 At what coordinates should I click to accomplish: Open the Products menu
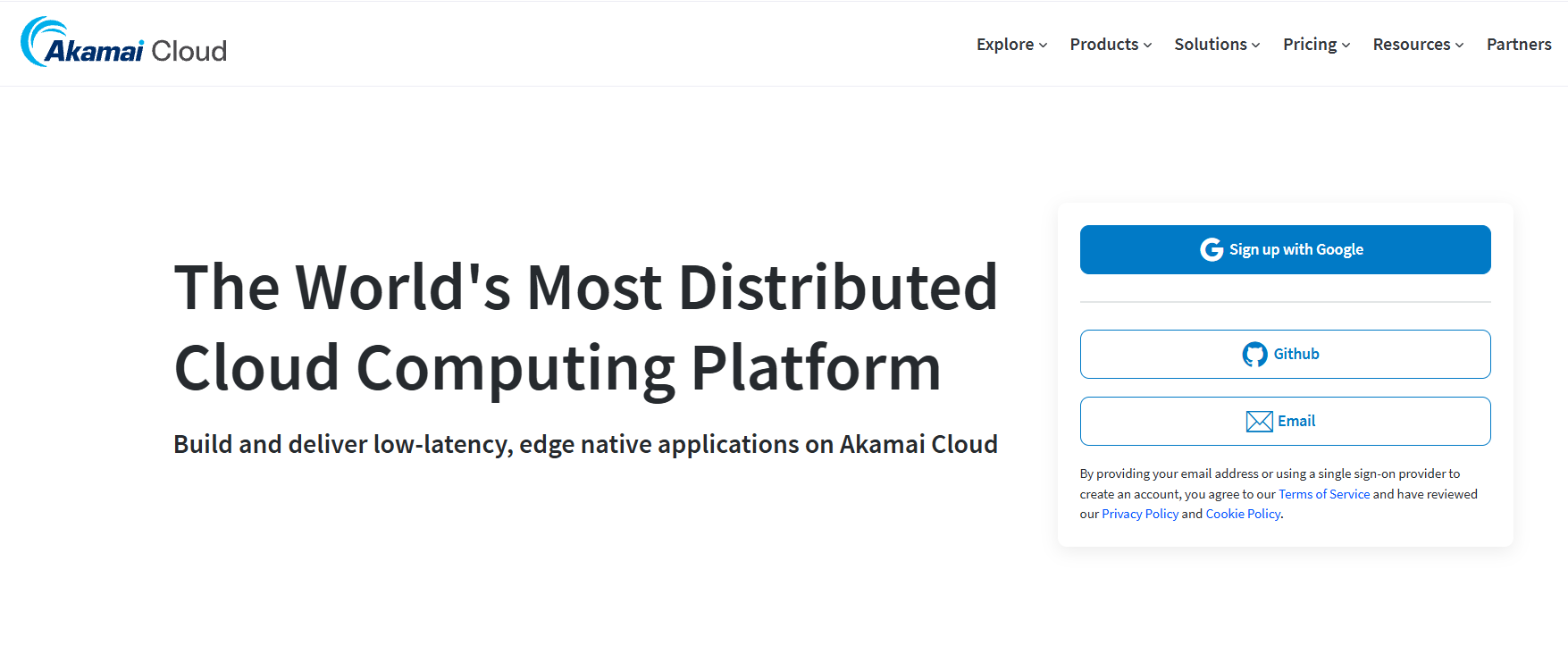click(1111, 44)
